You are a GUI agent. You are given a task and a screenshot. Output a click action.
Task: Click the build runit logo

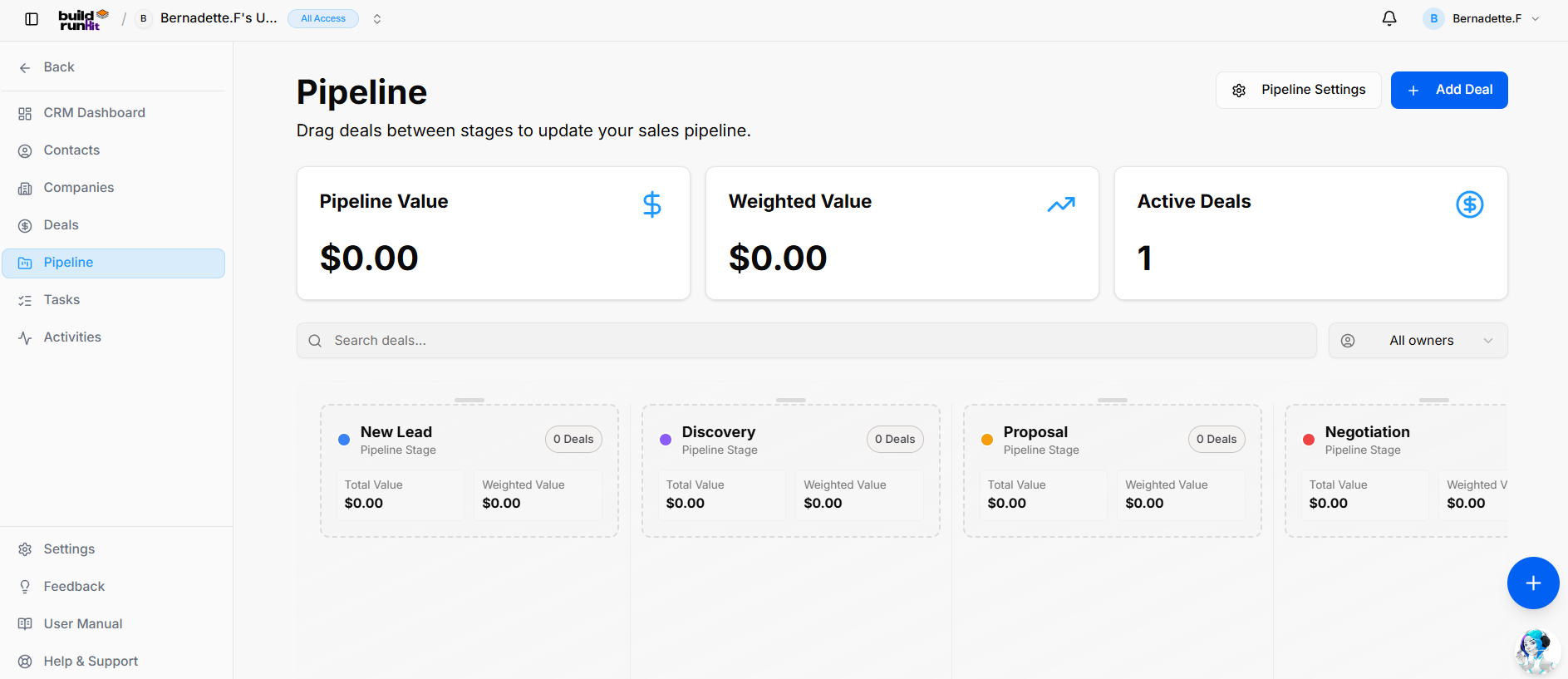pyautogui.click(x=84, y=19)
